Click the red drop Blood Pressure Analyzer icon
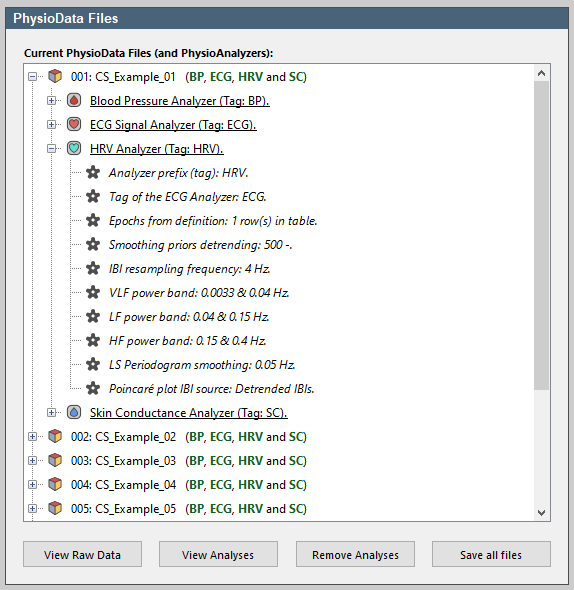 74,100
